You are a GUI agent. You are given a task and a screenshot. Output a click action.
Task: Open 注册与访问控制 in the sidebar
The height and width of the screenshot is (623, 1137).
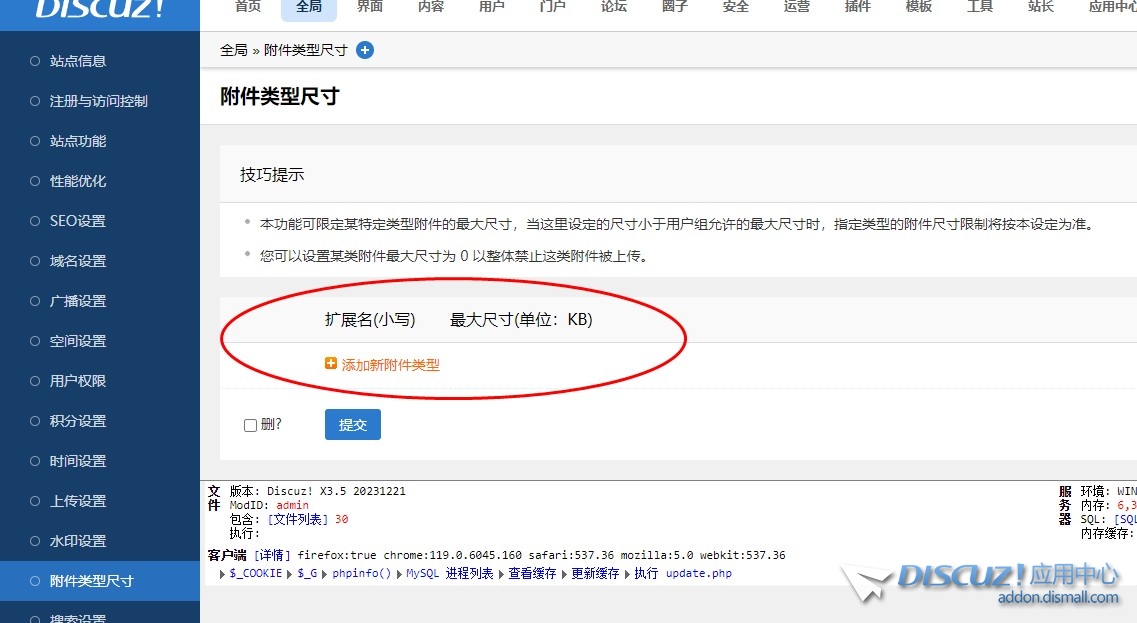point(99,101)
